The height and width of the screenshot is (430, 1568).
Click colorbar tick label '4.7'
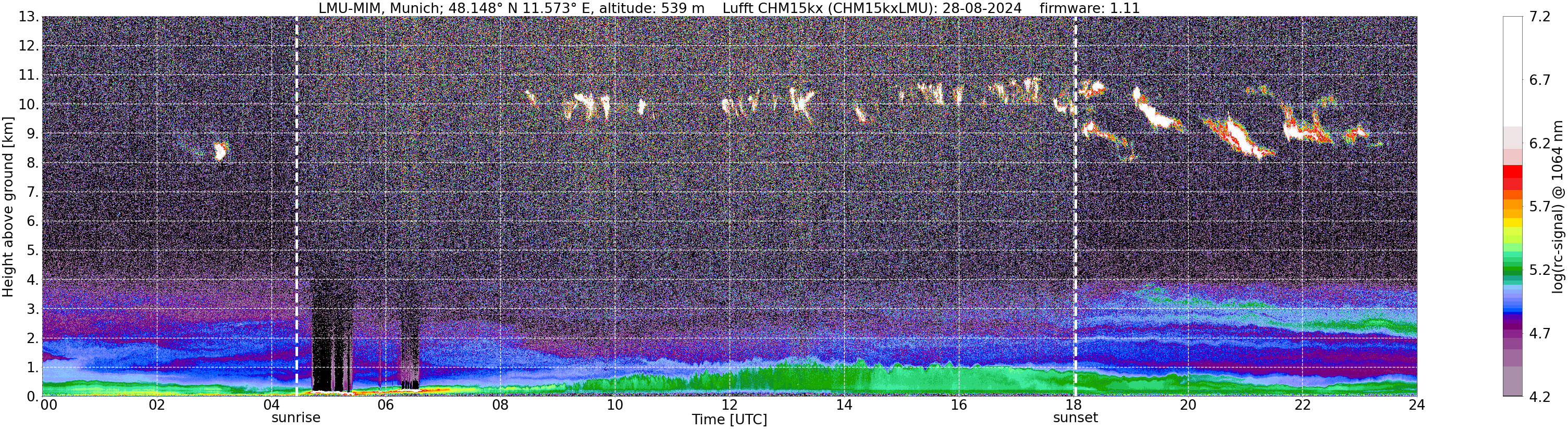[x=1540, y=333]
